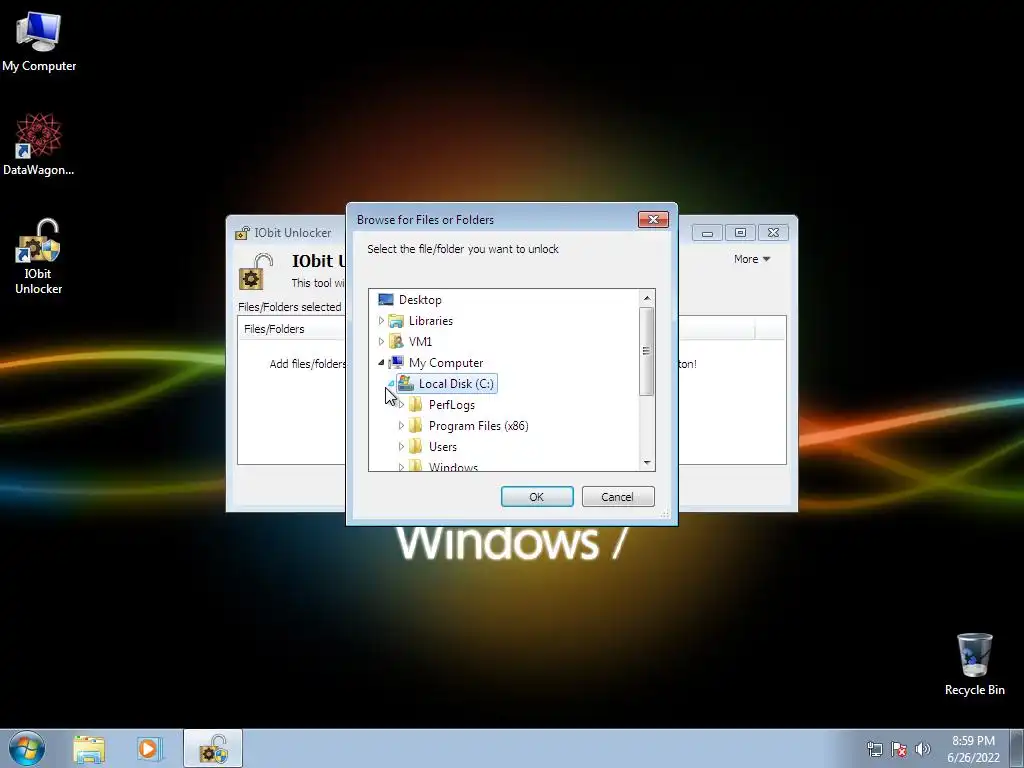Click the folder tree scrollbar thumb

647,351
